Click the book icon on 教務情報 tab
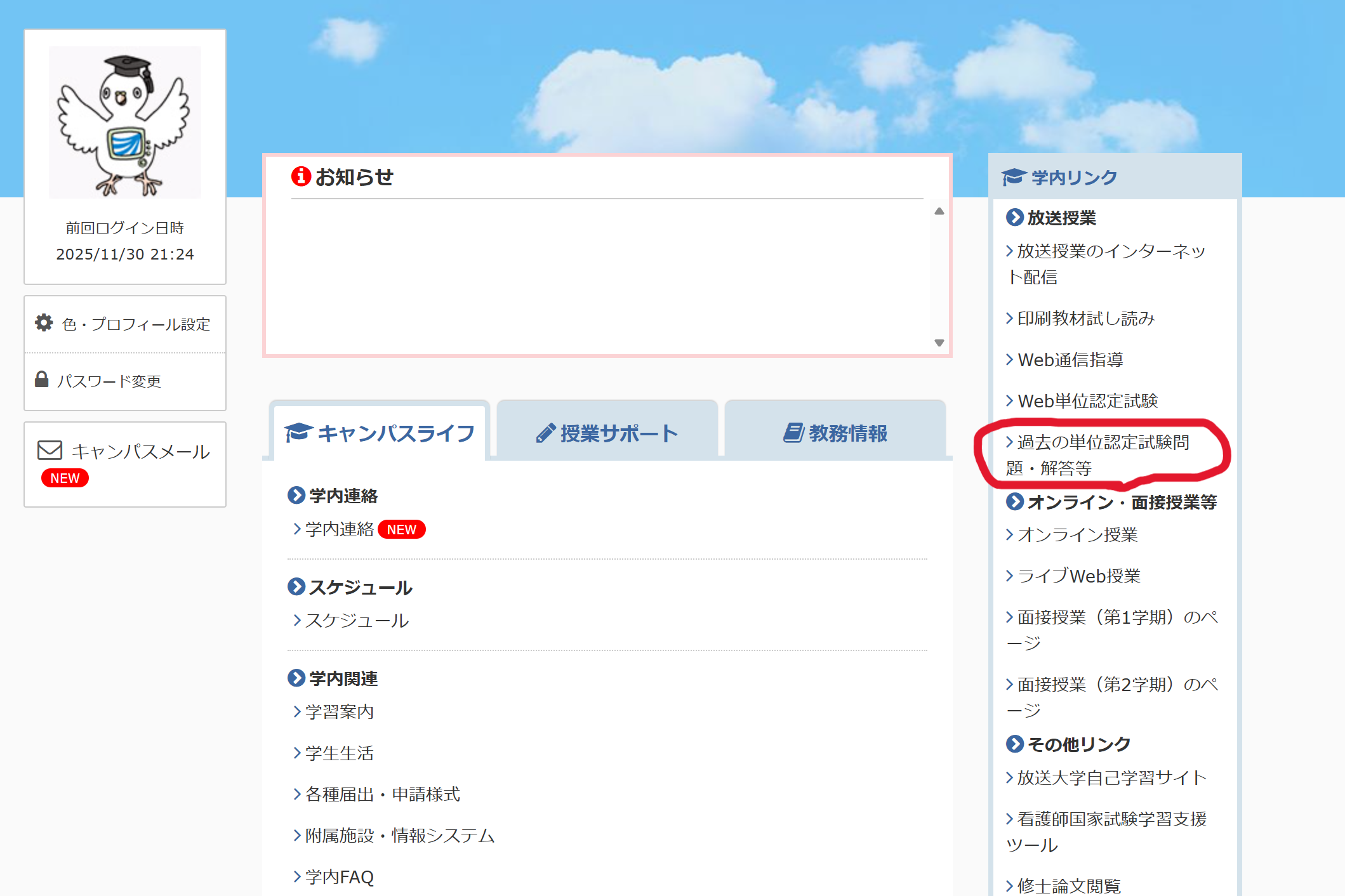1345x896 pixels. coord(793,433)
